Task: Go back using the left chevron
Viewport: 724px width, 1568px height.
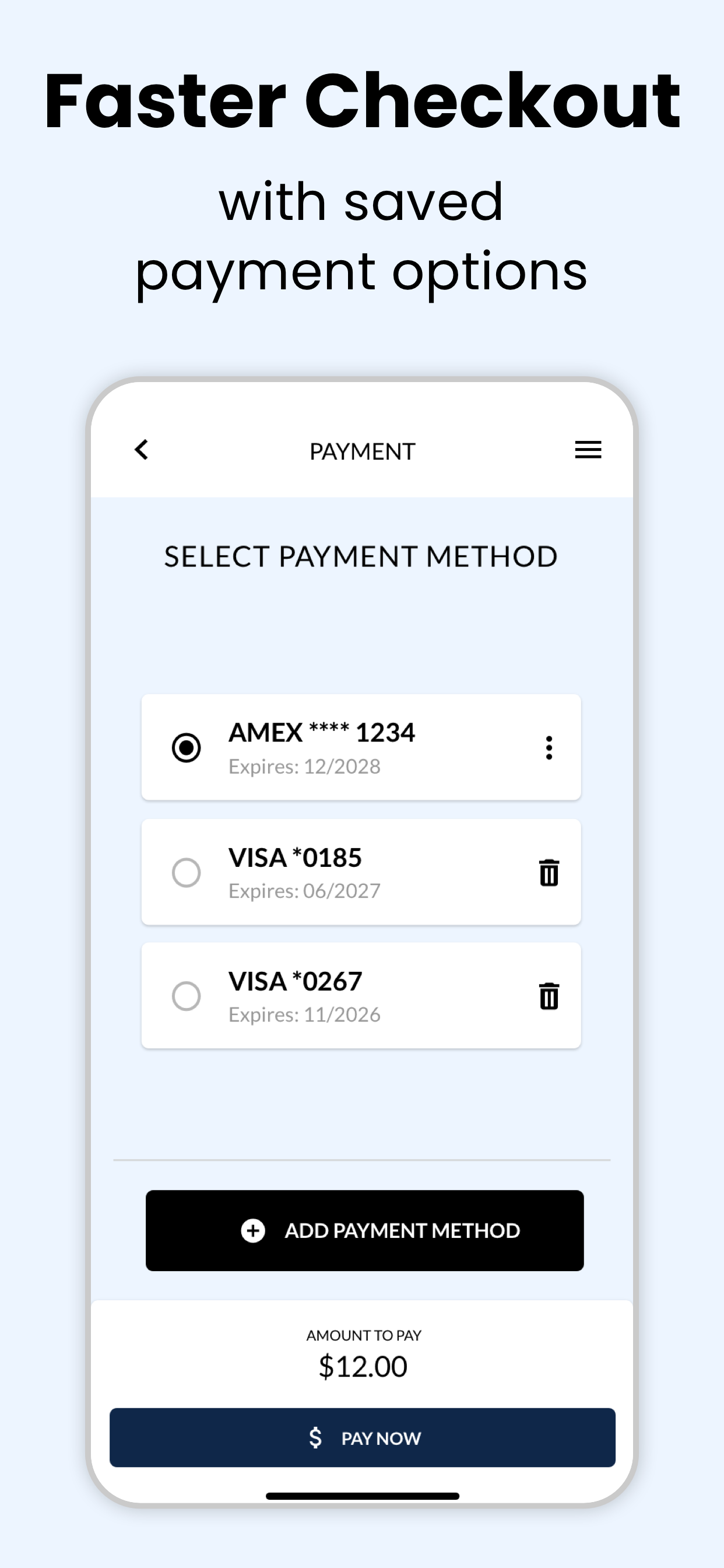Action: tap(141, 450)
